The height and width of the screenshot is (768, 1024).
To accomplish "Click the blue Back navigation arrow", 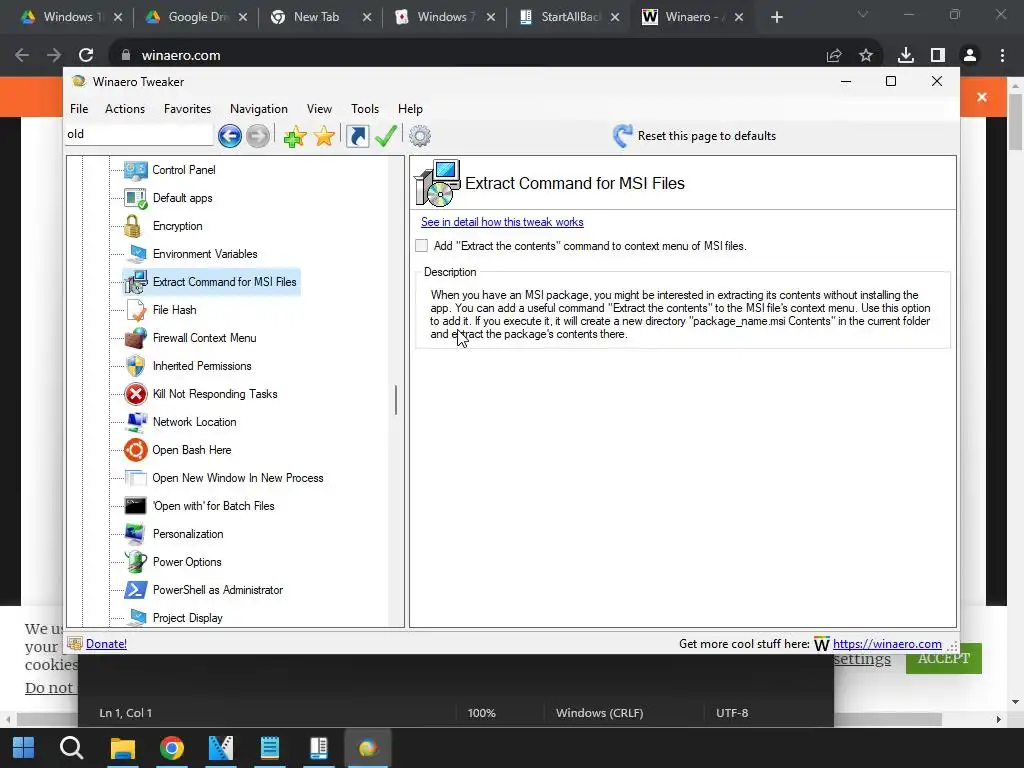I will click(230, 136).
